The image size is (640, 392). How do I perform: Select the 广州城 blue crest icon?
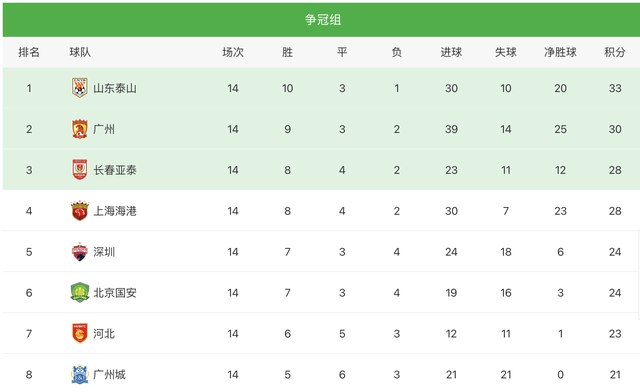80,374
